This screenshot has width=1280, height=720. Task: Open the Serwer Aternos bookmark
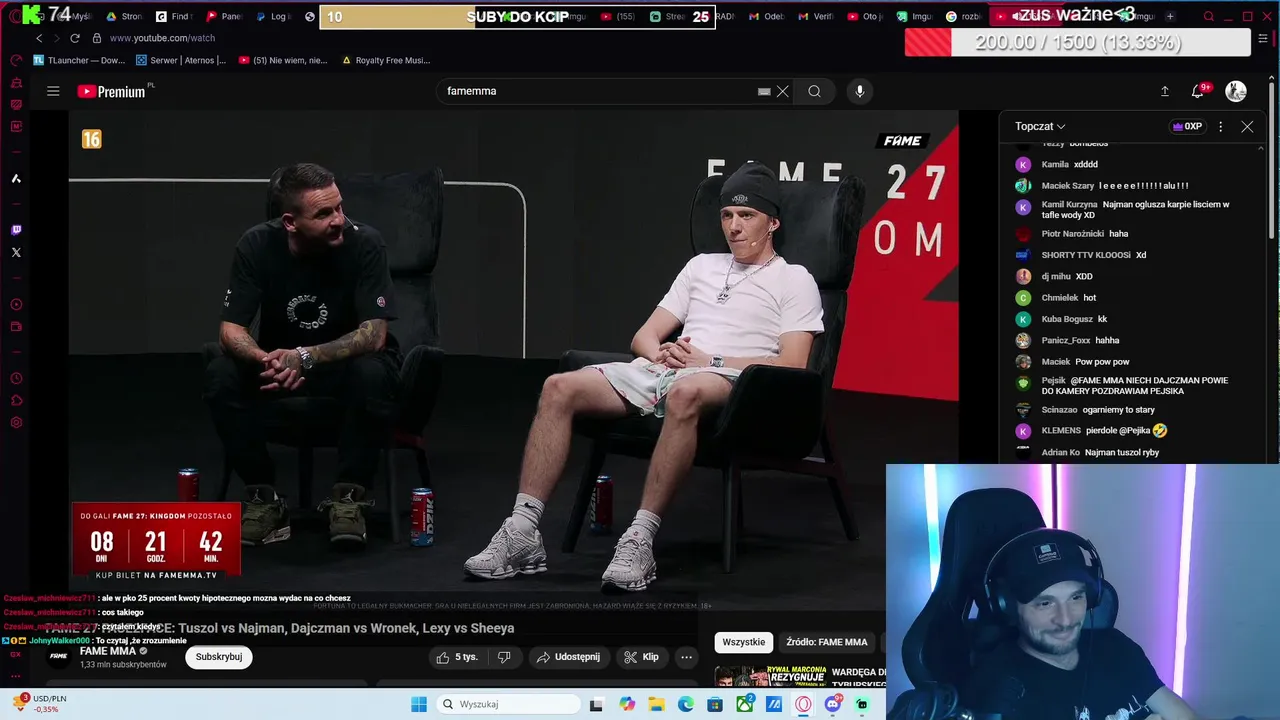[181, 60]
